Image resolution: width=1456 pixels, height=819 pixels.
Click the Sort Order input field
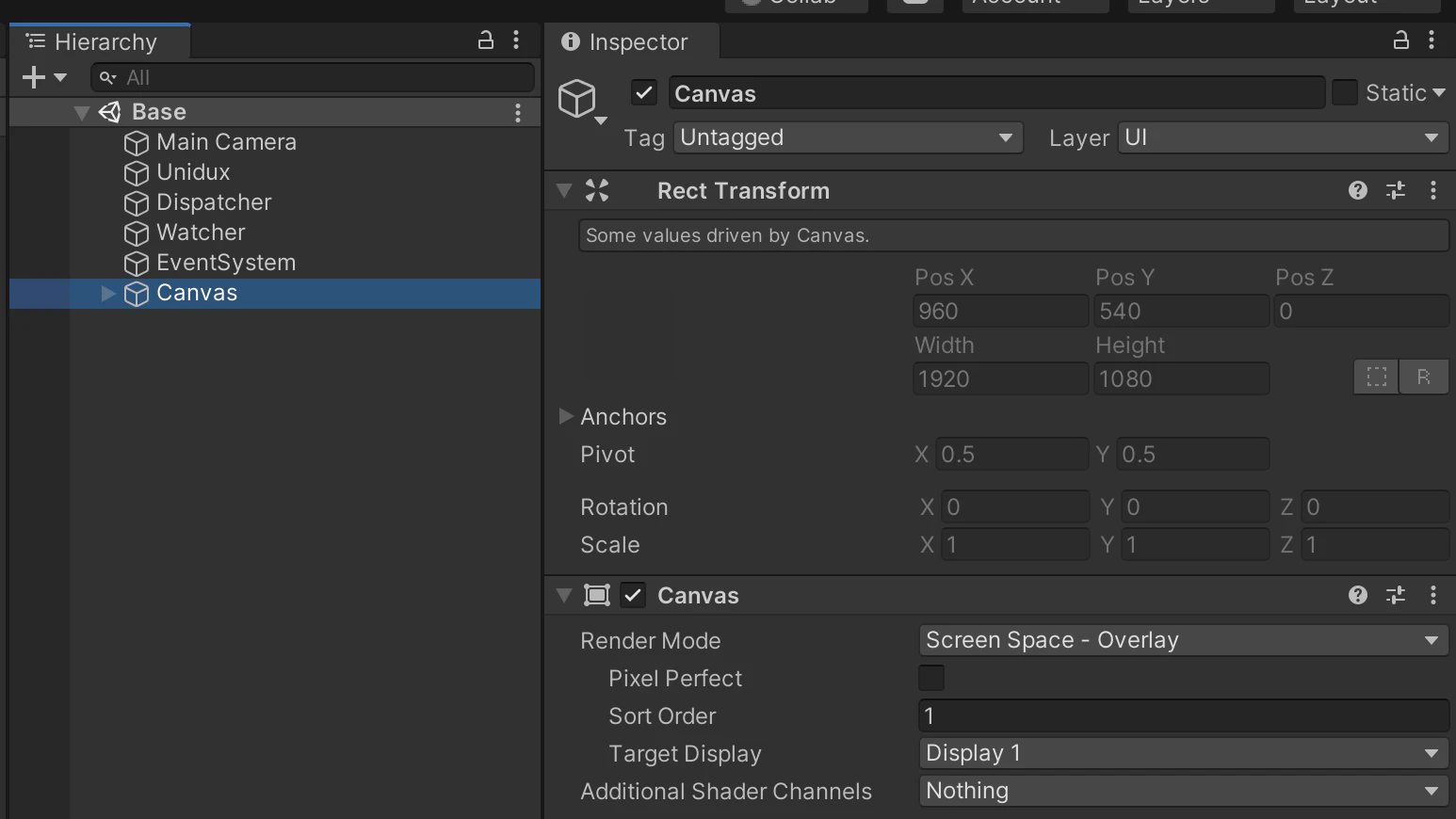coord(1183,715)
